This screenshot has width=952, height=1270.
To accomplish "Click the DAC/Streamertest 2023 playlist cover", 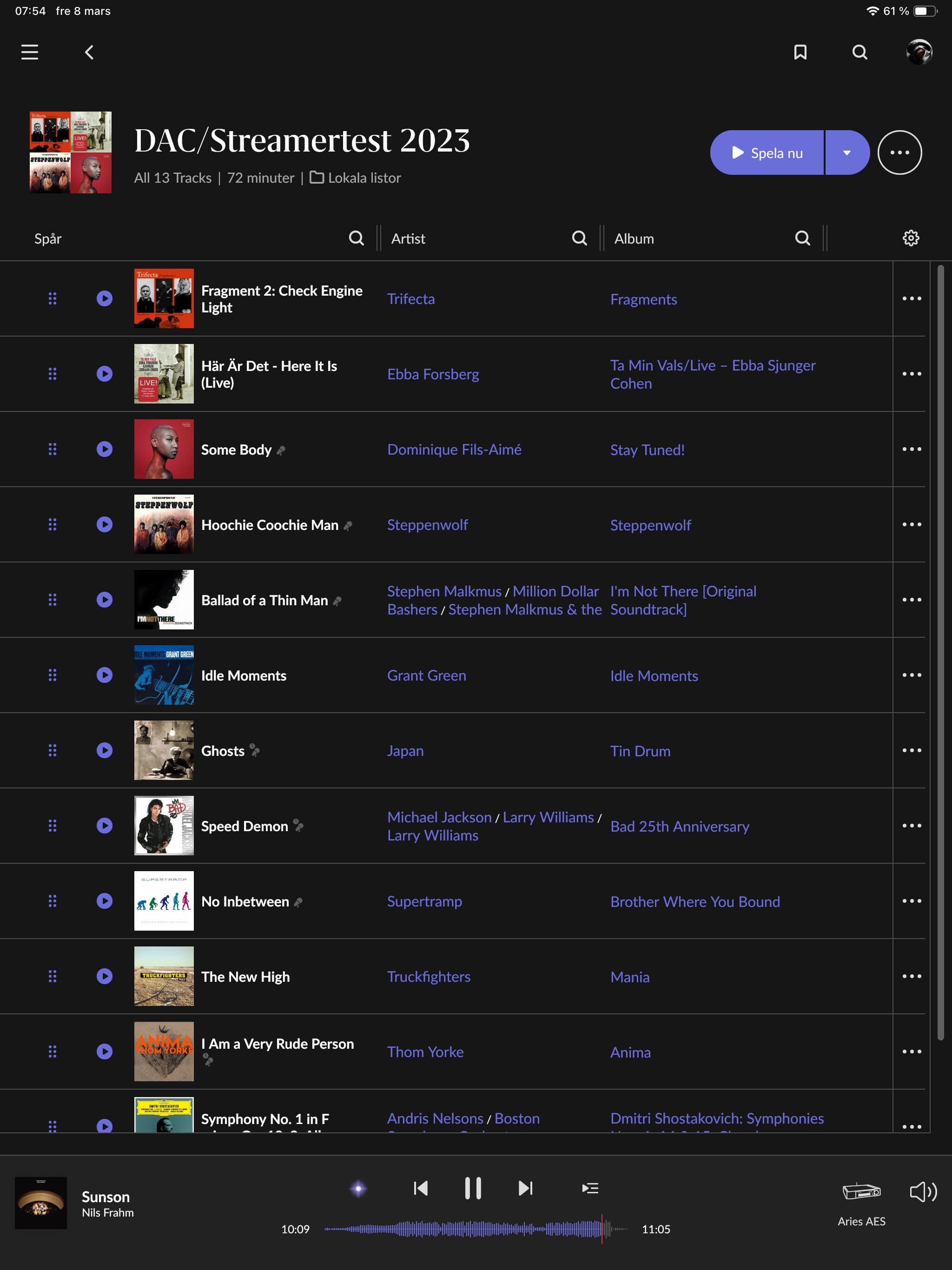I will point(71,152).
